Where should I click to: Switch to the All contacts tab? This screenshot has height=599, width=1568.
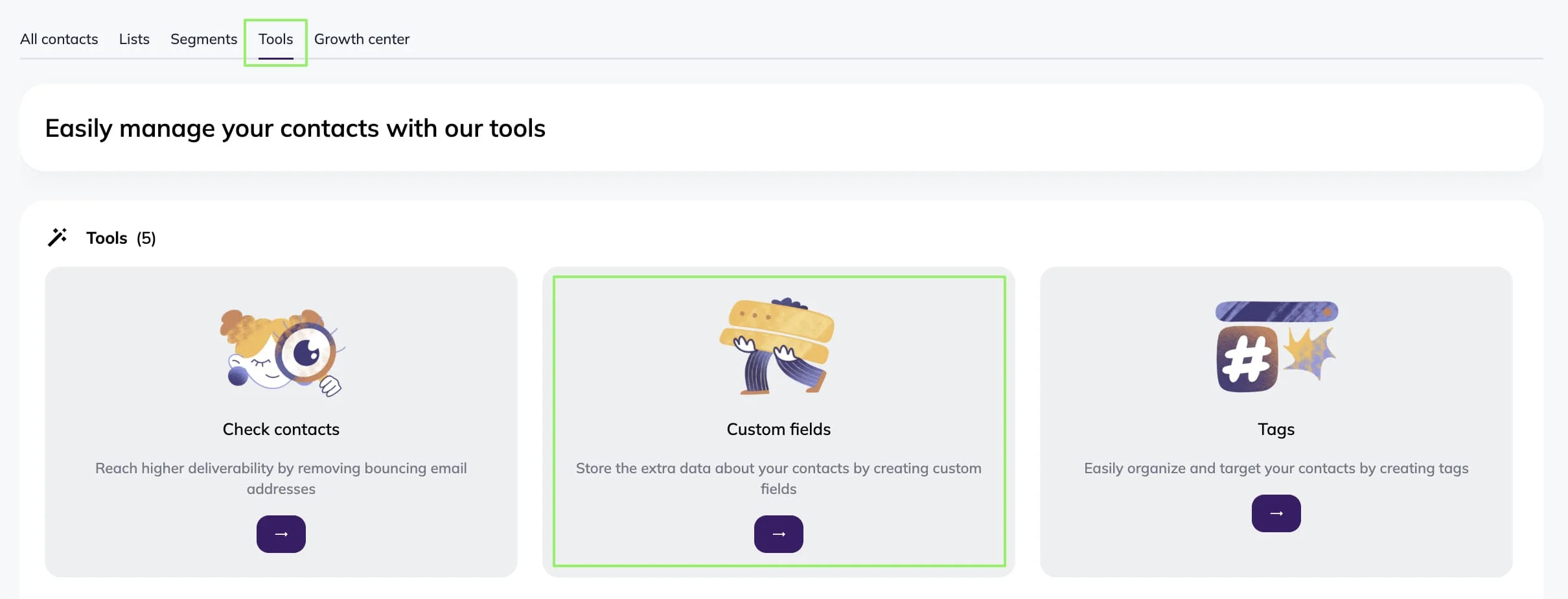(59, 39)
